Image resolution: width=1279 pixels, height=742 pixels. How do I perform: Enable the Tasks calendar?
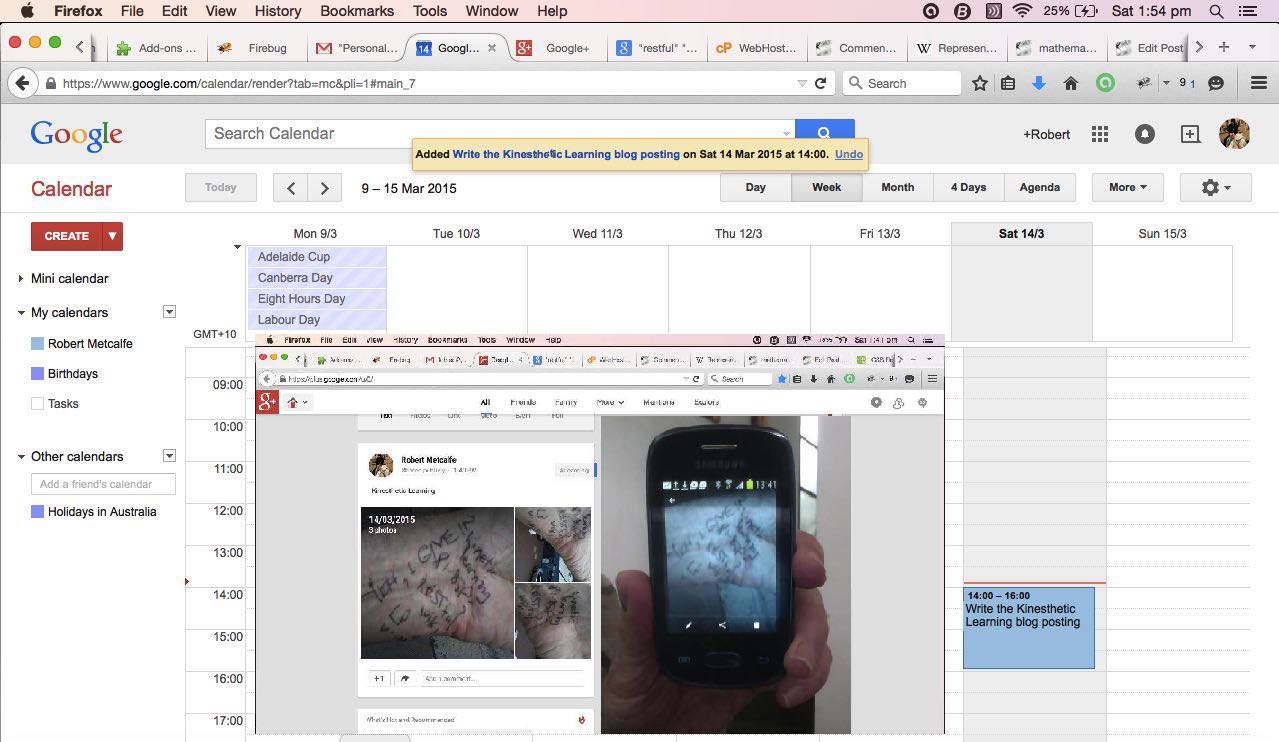point(38,404)
